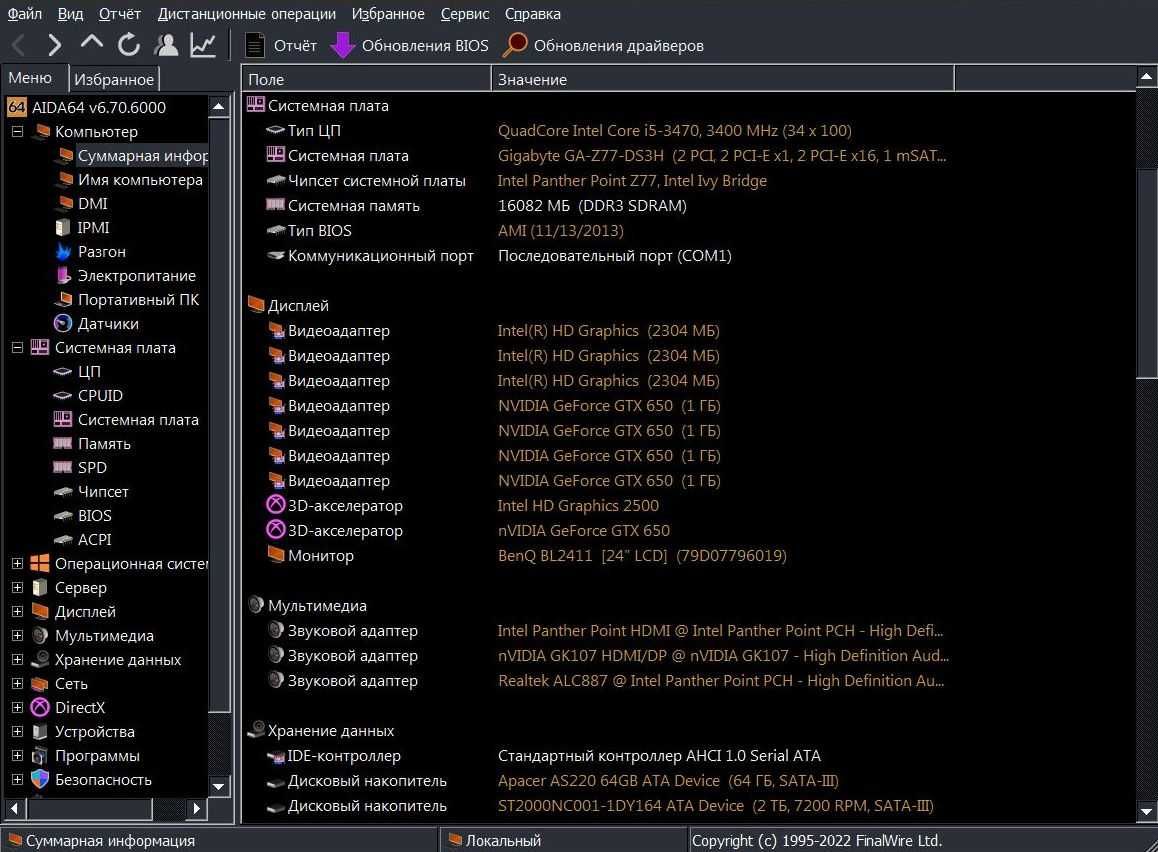Open remote user manager person icon
Screen dimensions: 1158x852
pos(166,46)
